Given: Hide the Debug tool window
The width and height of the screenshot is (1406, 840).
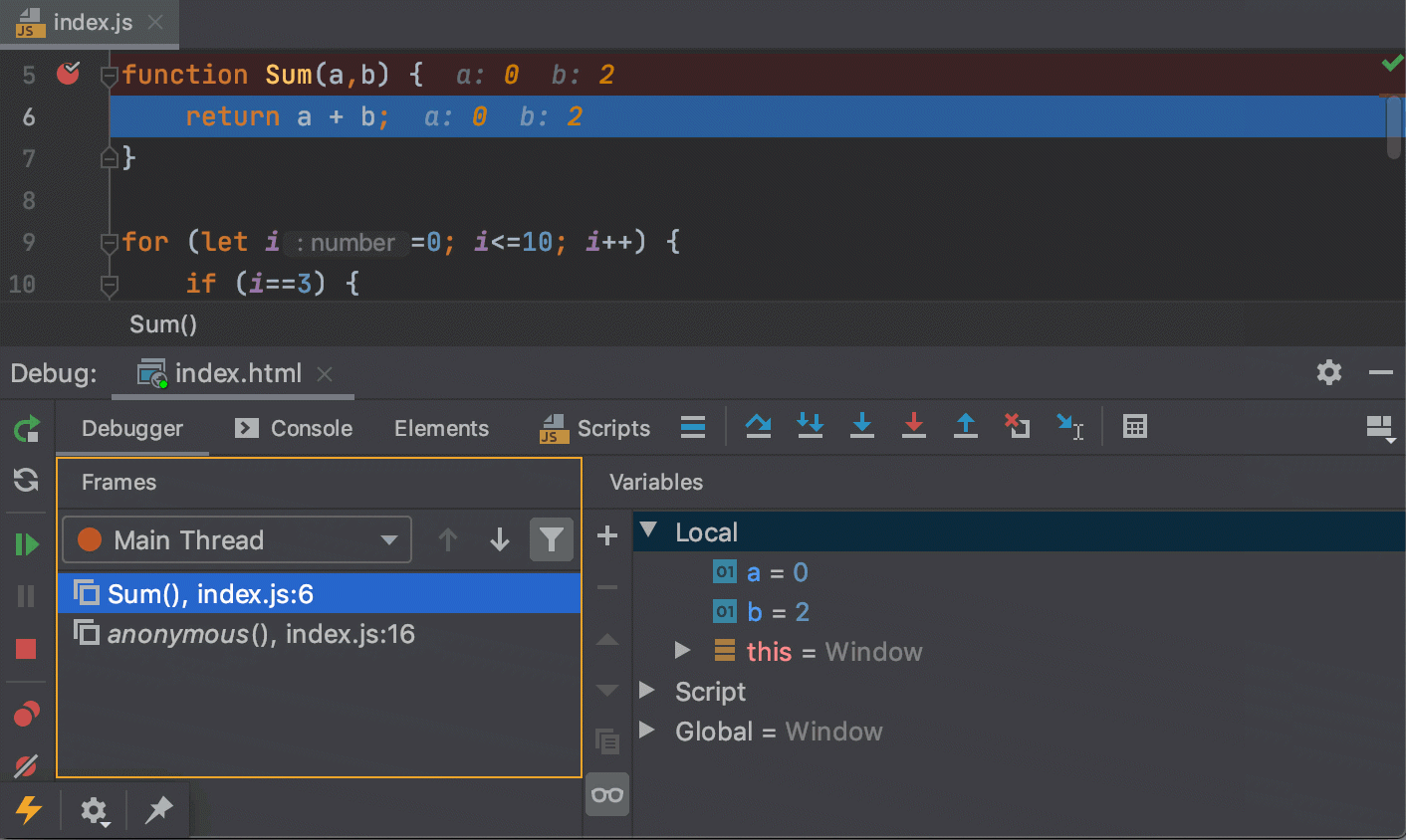Looking at the screenshot, I should coord(1380,372).
